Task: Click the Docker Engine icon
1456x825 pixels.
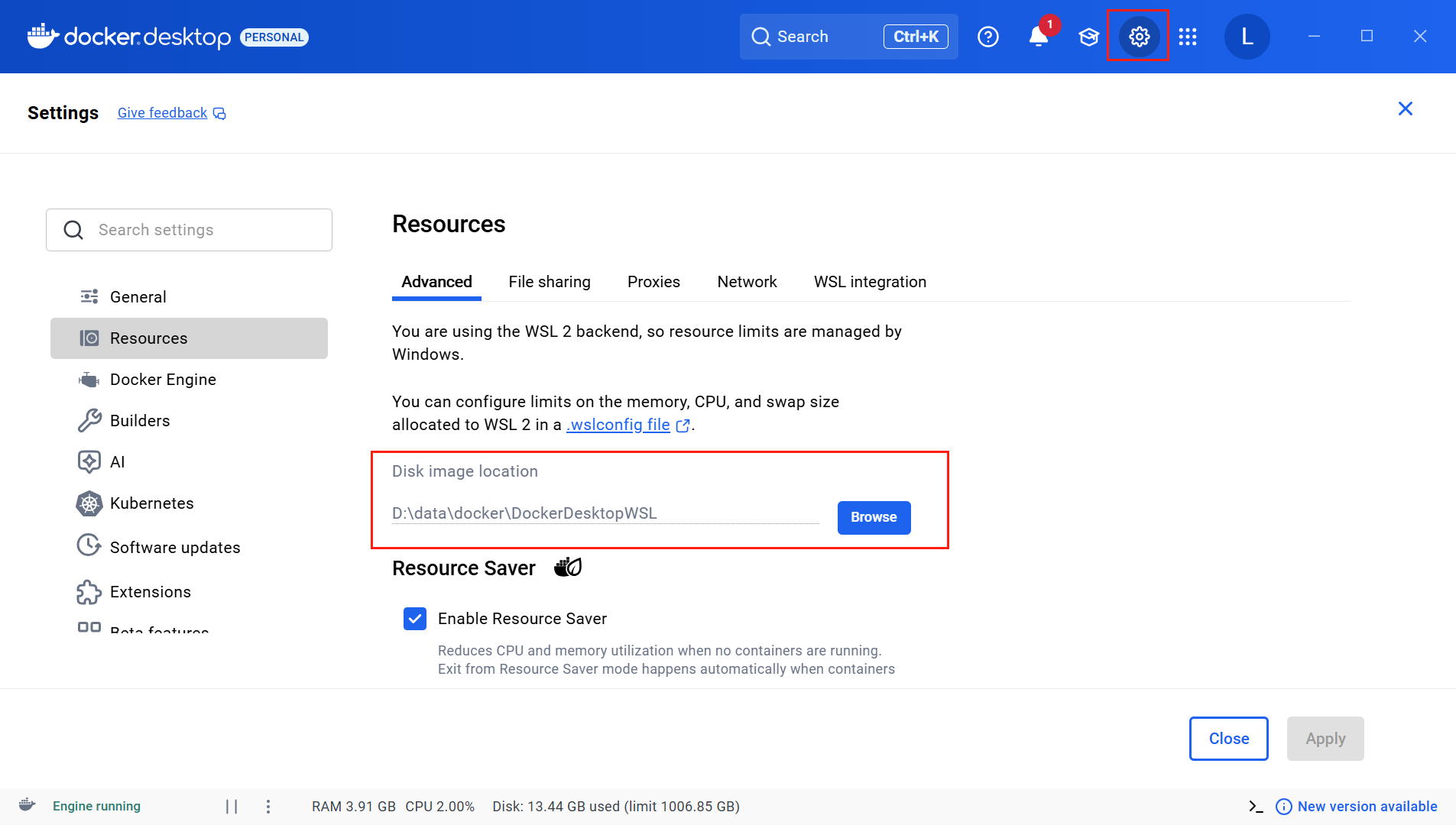Action: click(89, 380)
